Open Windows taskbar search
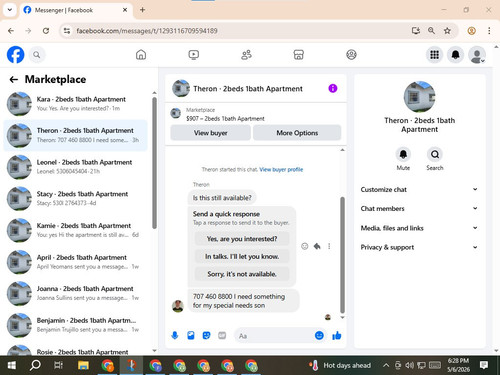 35,366
